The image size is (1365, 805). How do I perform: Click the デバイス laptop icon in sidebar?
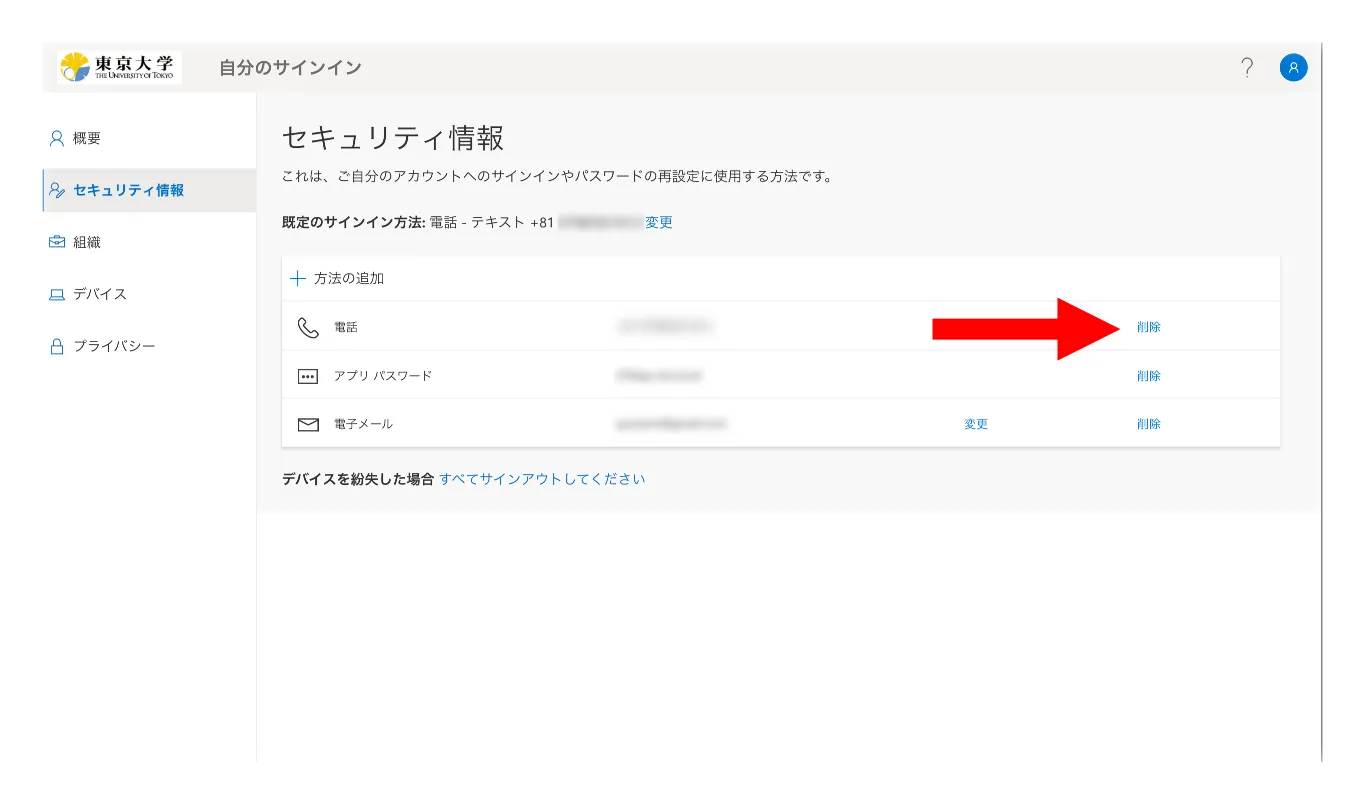[57, 294]
